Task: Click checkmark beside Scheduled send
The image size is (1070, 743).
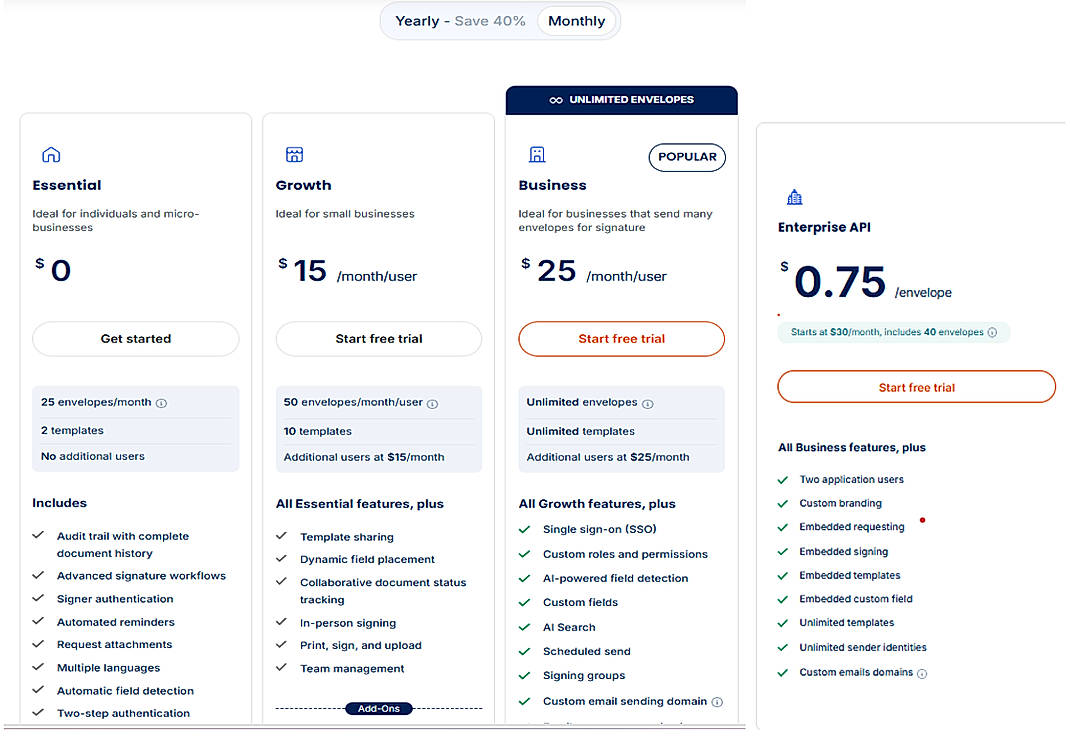Action: tap(524, 652)
